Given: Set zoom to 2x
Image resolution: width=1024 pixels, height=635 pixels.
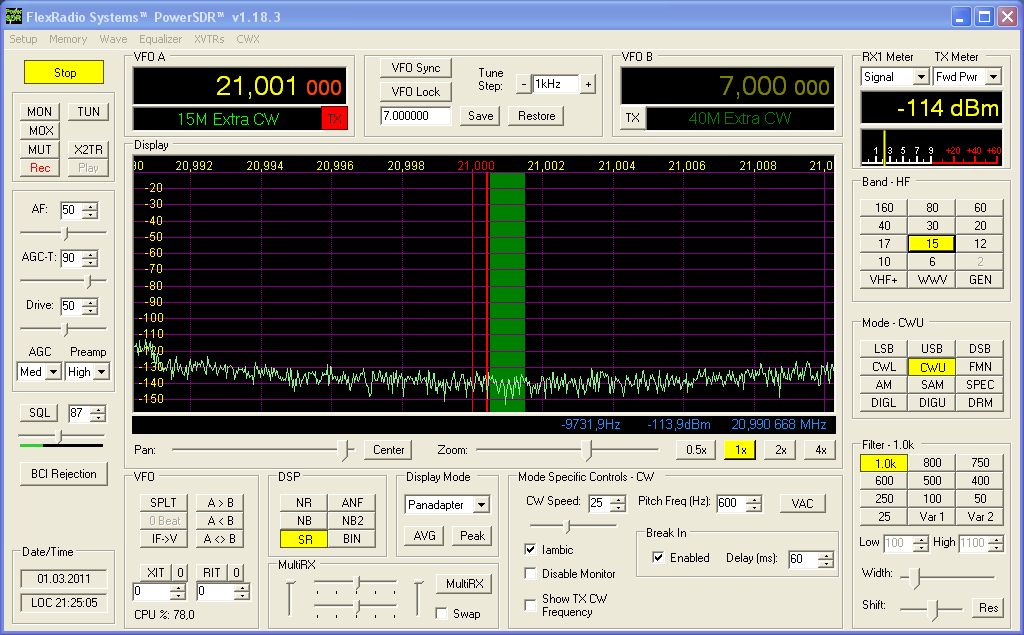Looking at the screenshot, I should [780, 449].
